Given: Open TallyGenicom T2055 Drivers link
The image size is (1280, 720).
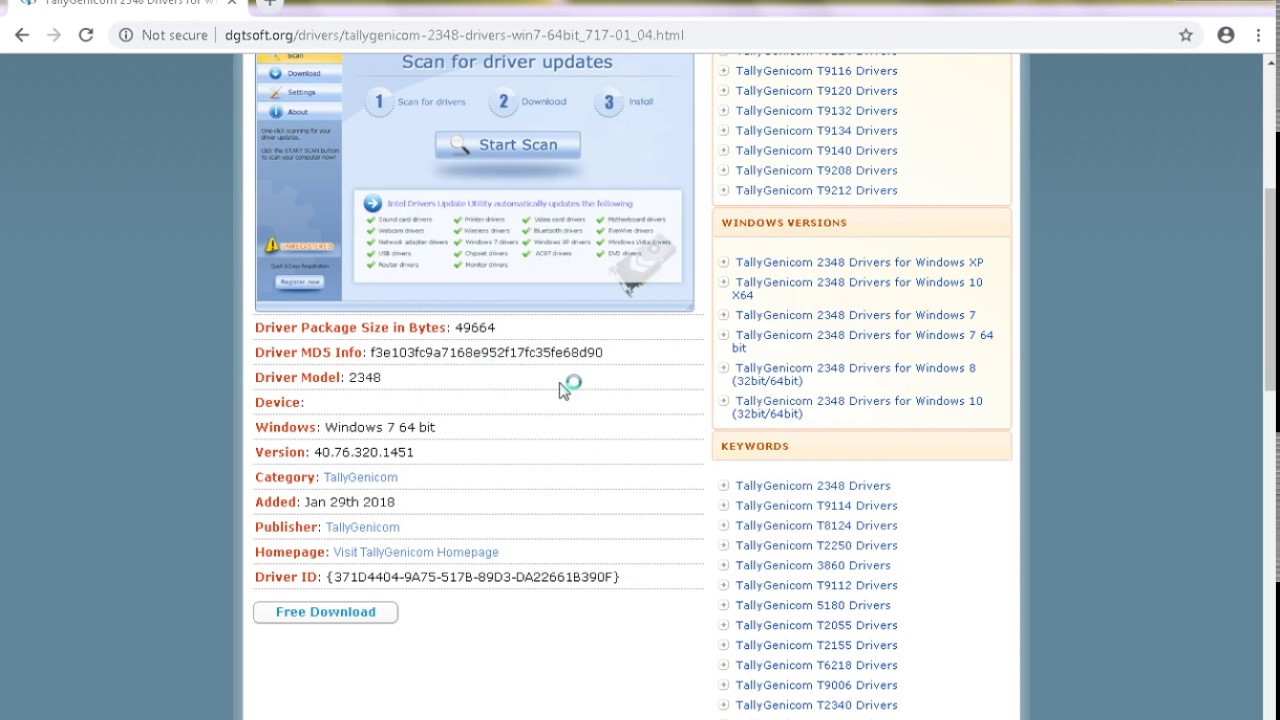Looking at the screenshot, I should [x=816, y=626].
